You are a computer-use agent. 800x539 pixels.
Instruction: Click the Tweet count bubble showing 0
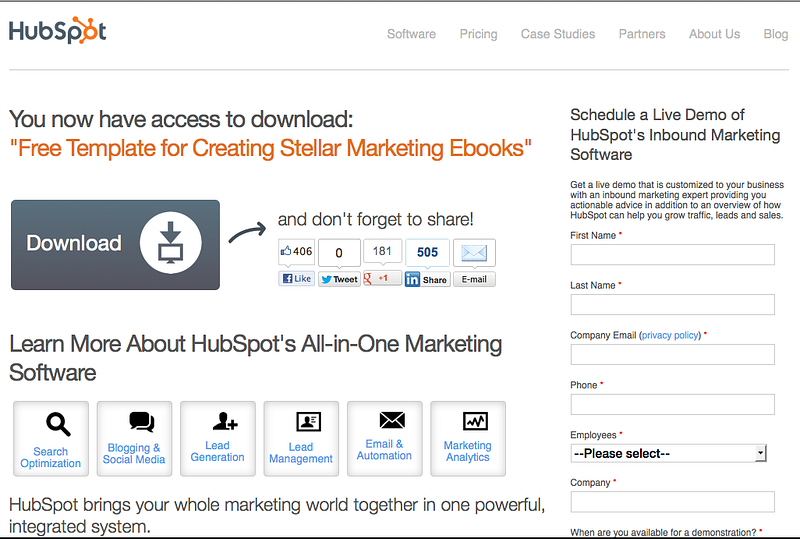point(339,253)
